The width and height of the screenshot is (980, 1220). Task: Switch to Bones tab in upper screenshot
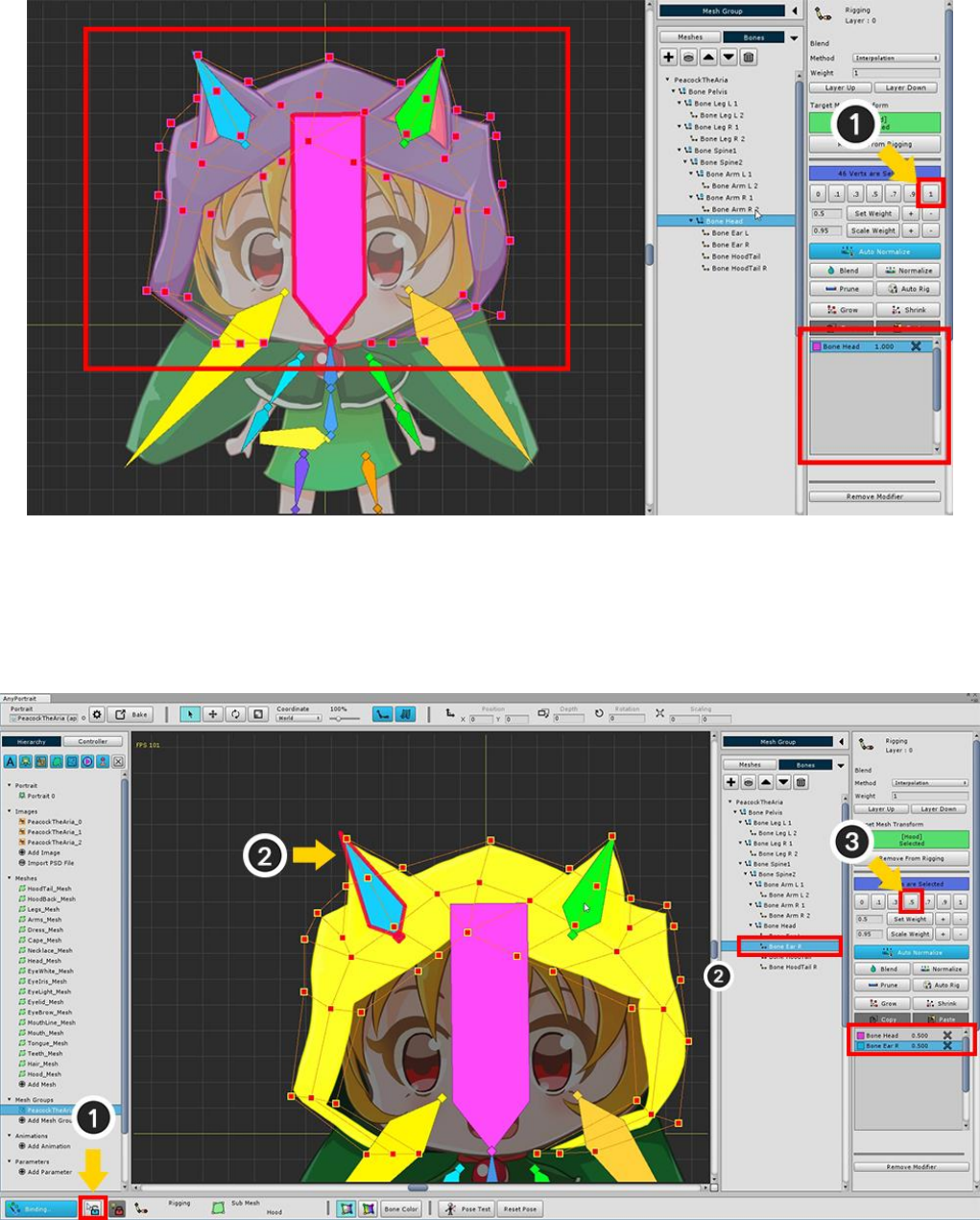click(x=753, y=37)
